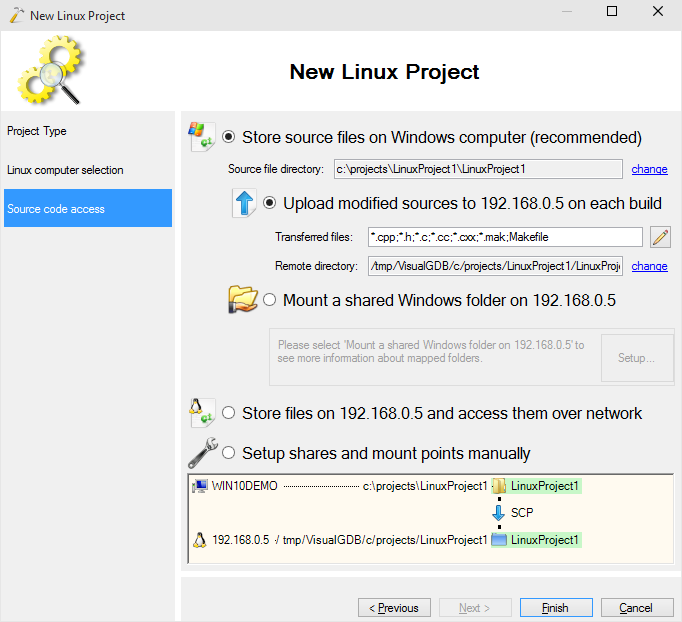Select Upload modified sources on each build
This screenshot has width=682, height=622.
[x=270, y=203]
